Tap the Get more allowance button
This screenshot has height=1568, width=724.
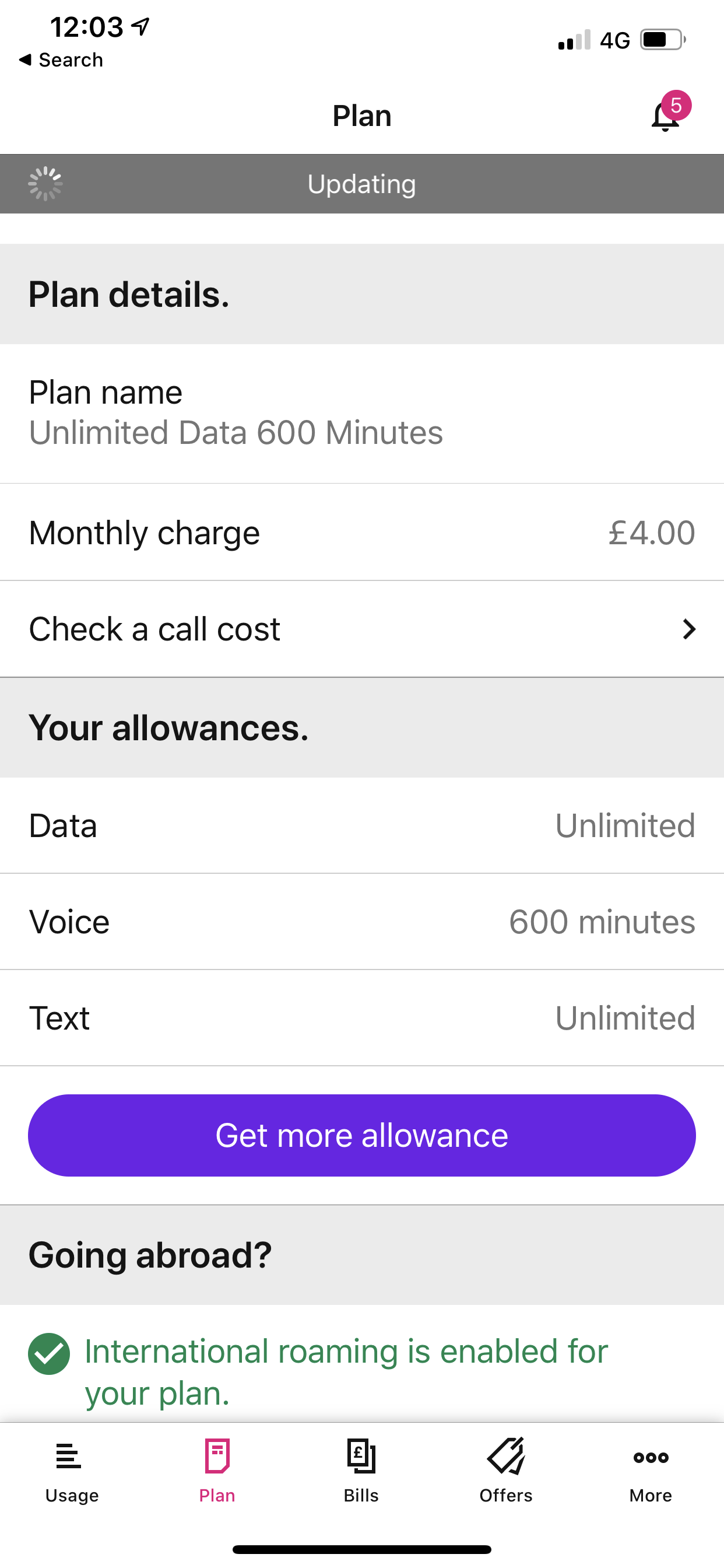362,1135
